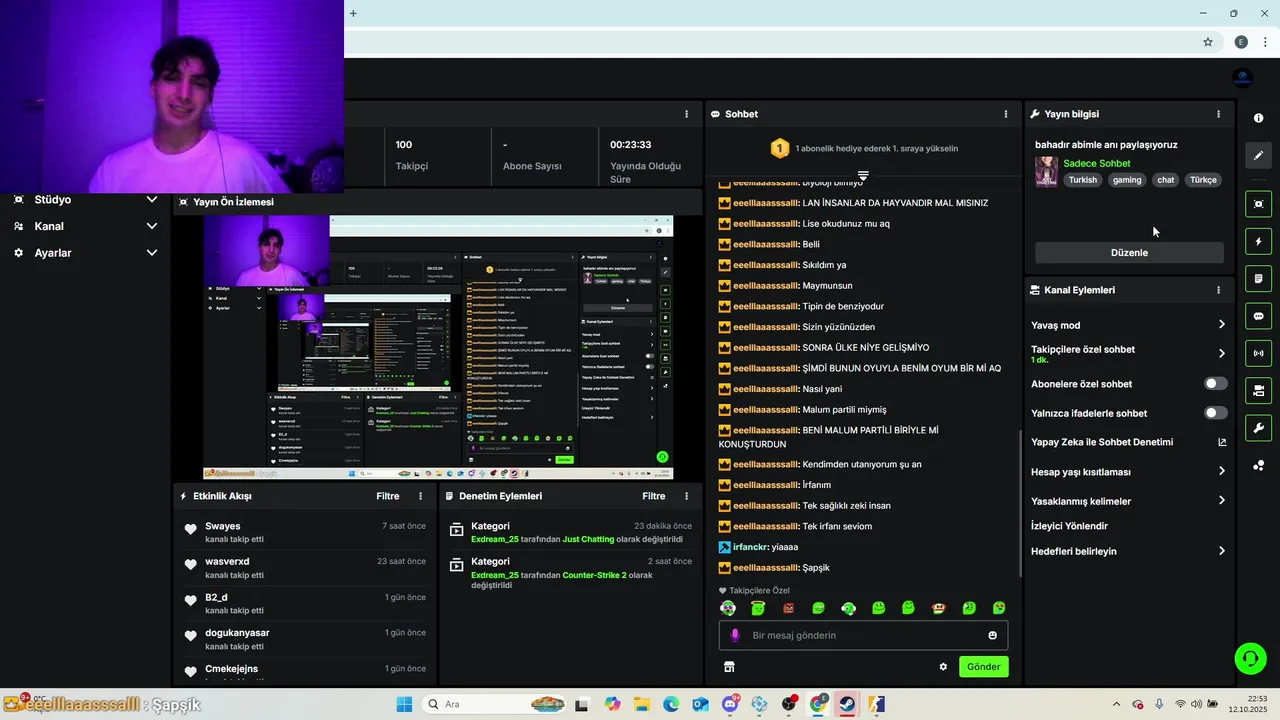This screenshot has height=720, width=1280.
Task: Open chat settings gear icon
Action: click(x=943, y=667)
